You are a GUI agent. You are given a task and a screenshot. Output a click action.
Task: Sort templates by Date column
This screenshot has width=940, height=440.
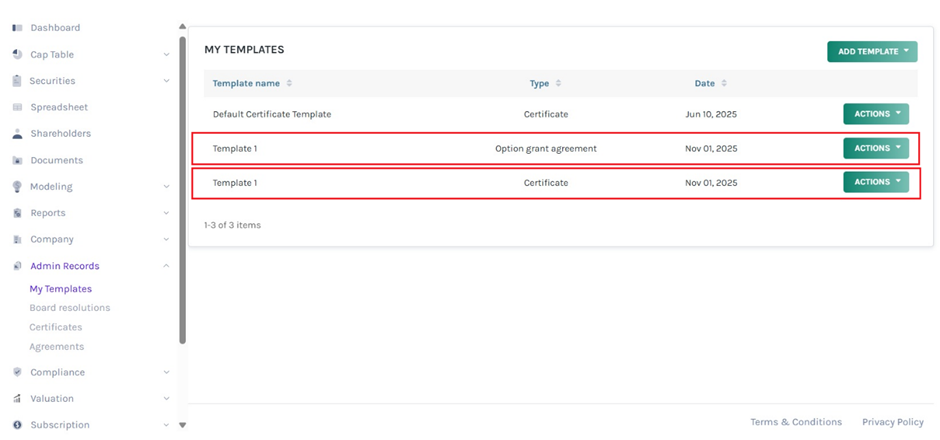723,83
